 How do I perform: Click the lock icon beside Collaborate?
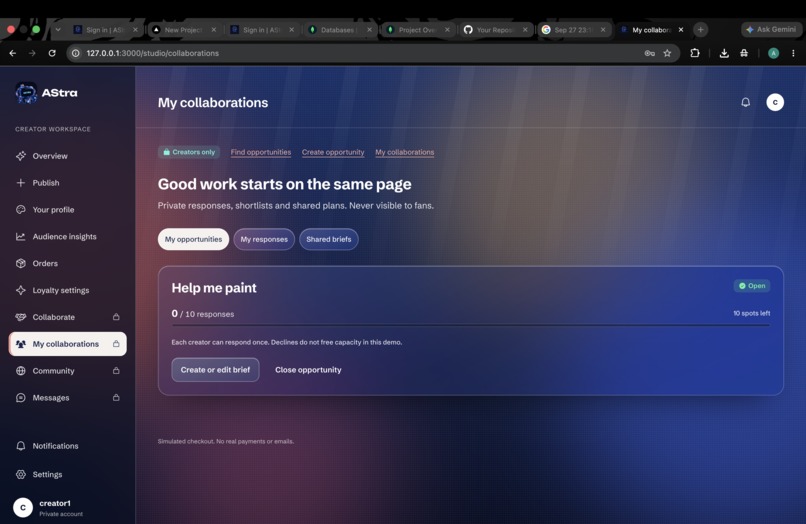click(x=116, y=317)
